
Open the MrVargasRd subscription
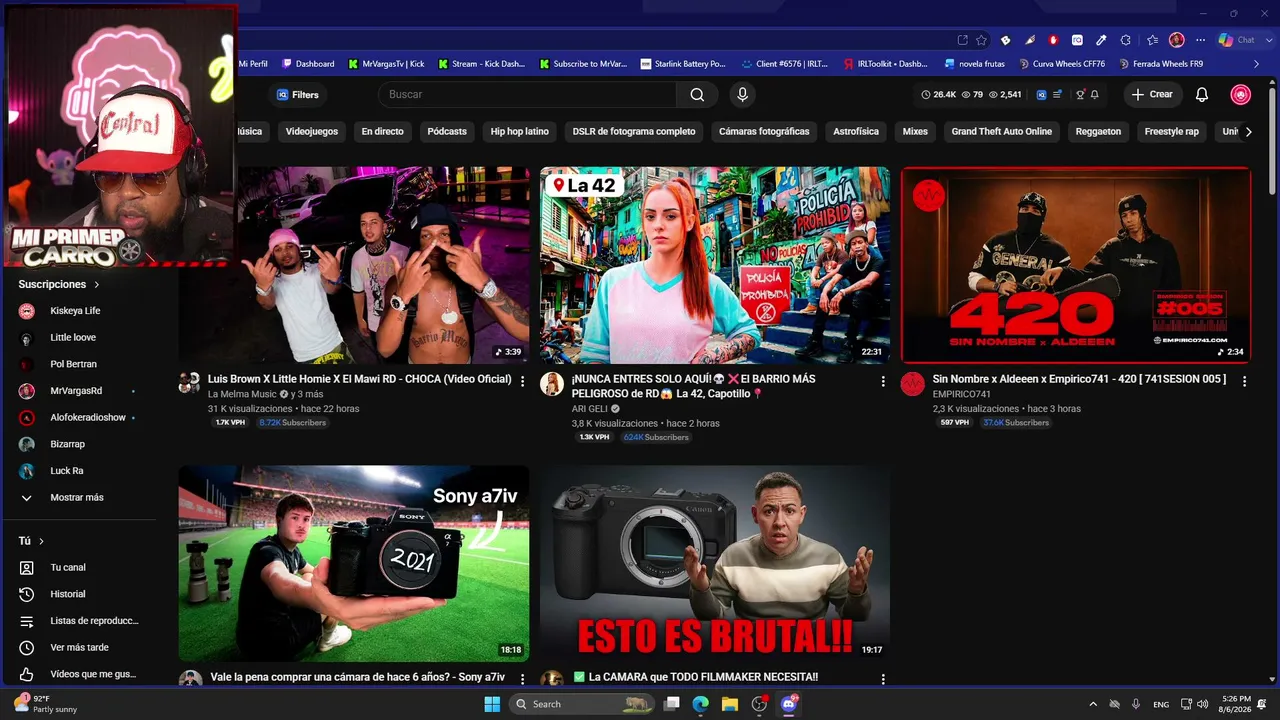(76, 391)
